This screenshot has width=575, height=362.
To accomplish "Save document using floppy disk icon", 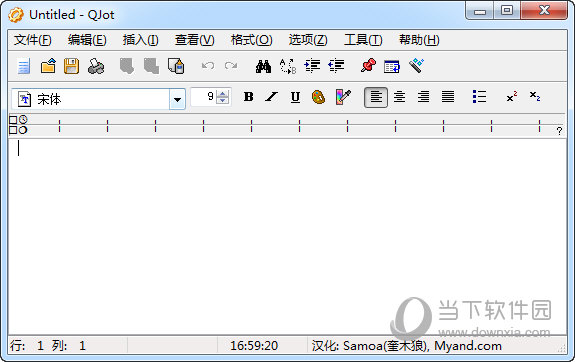I will pos(72,66).
